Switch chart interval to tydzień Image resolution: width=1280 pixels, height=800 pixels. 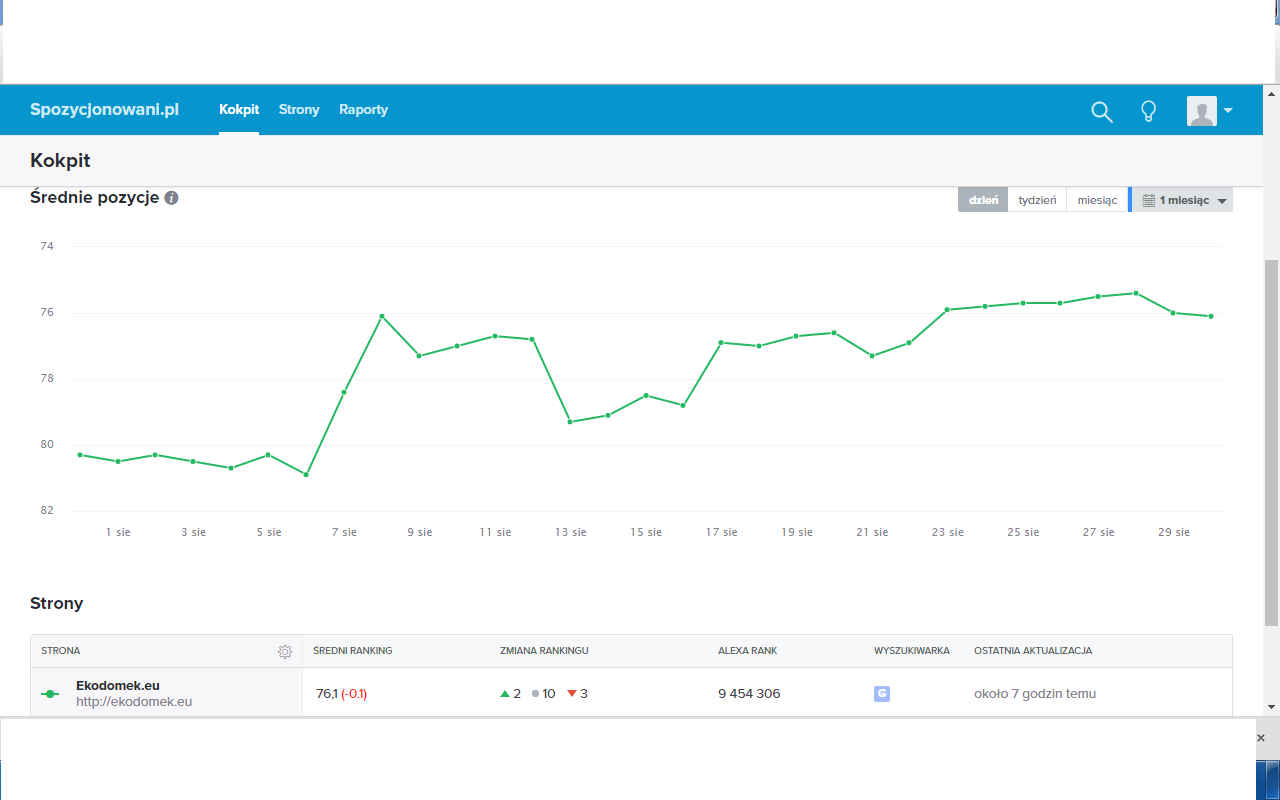1037,200
